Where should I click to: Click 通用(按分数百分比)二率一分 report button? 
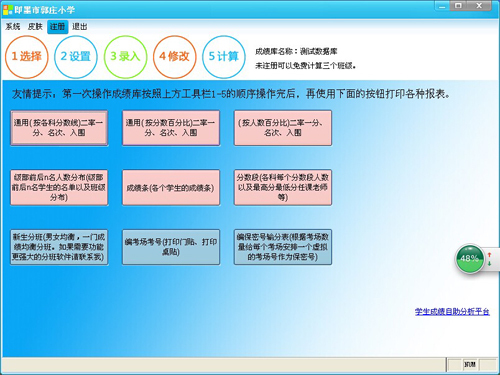(171, 128)
